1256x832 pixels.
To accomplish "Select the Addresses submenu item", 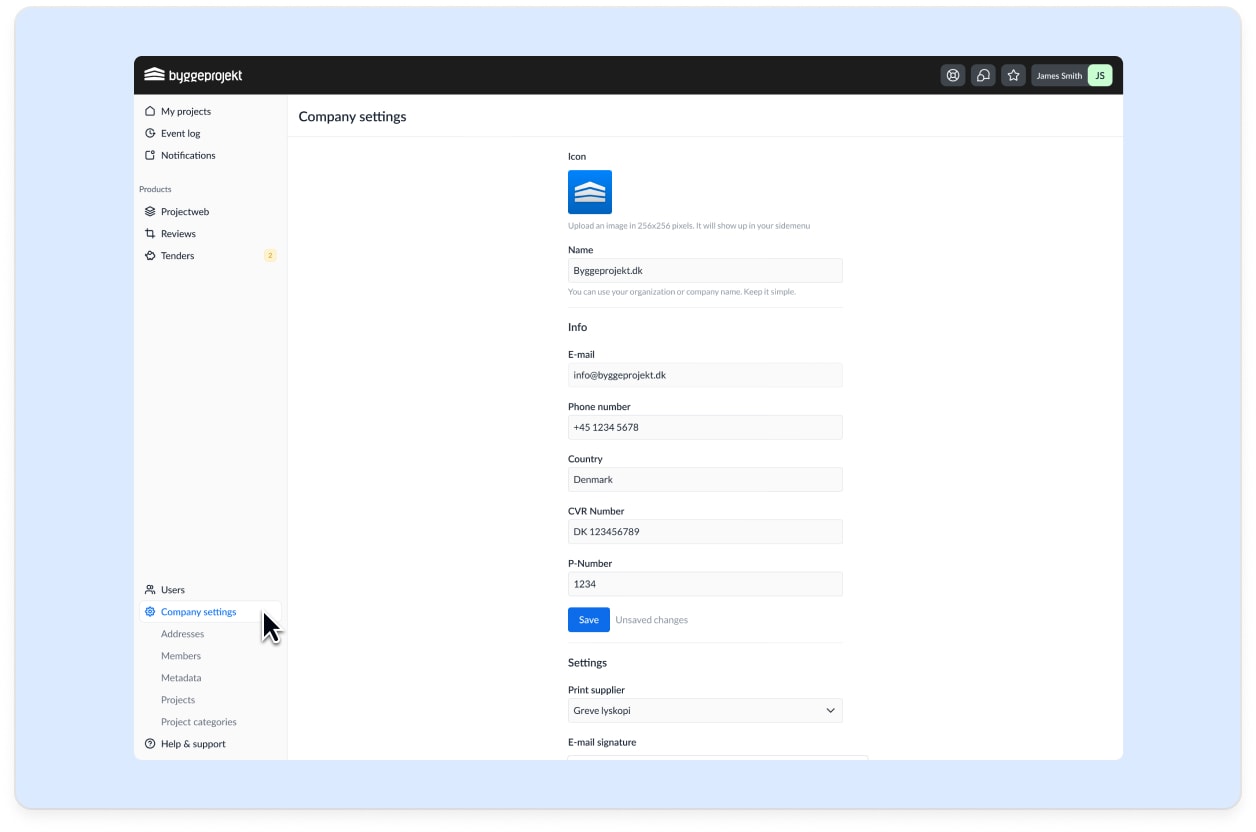I will click(182, 634).
